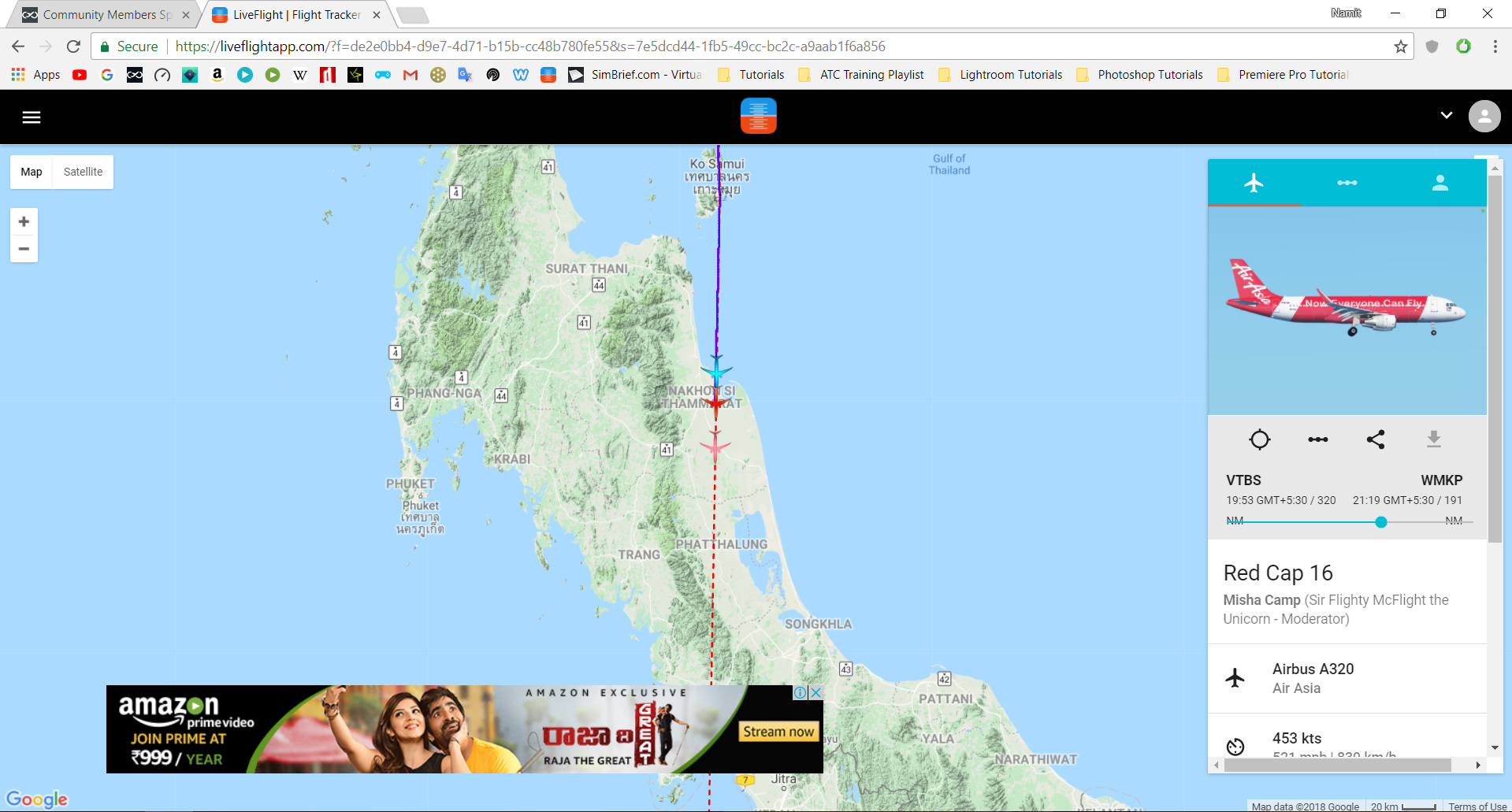Zoom out on the map
Image resolution: width=1512 pixels, height=812 pixels.
coord(24,249)
